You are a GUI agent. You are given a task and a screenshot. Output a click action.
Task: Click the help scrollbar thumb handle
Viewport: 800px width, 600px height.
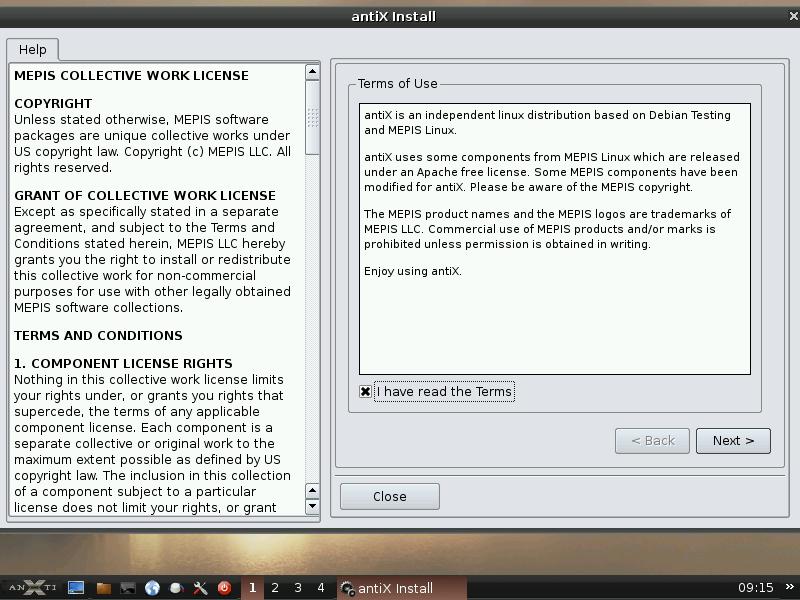click(312, 117)
